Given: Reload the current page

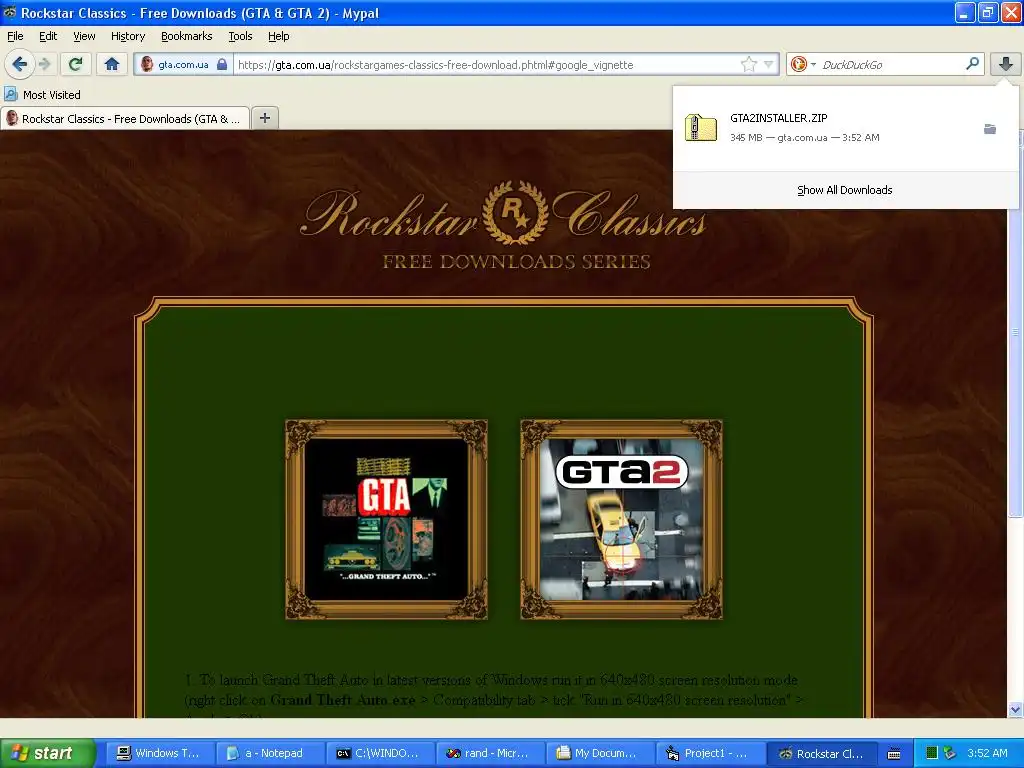Looking at the screenshot, I should (x=76, y=64).
